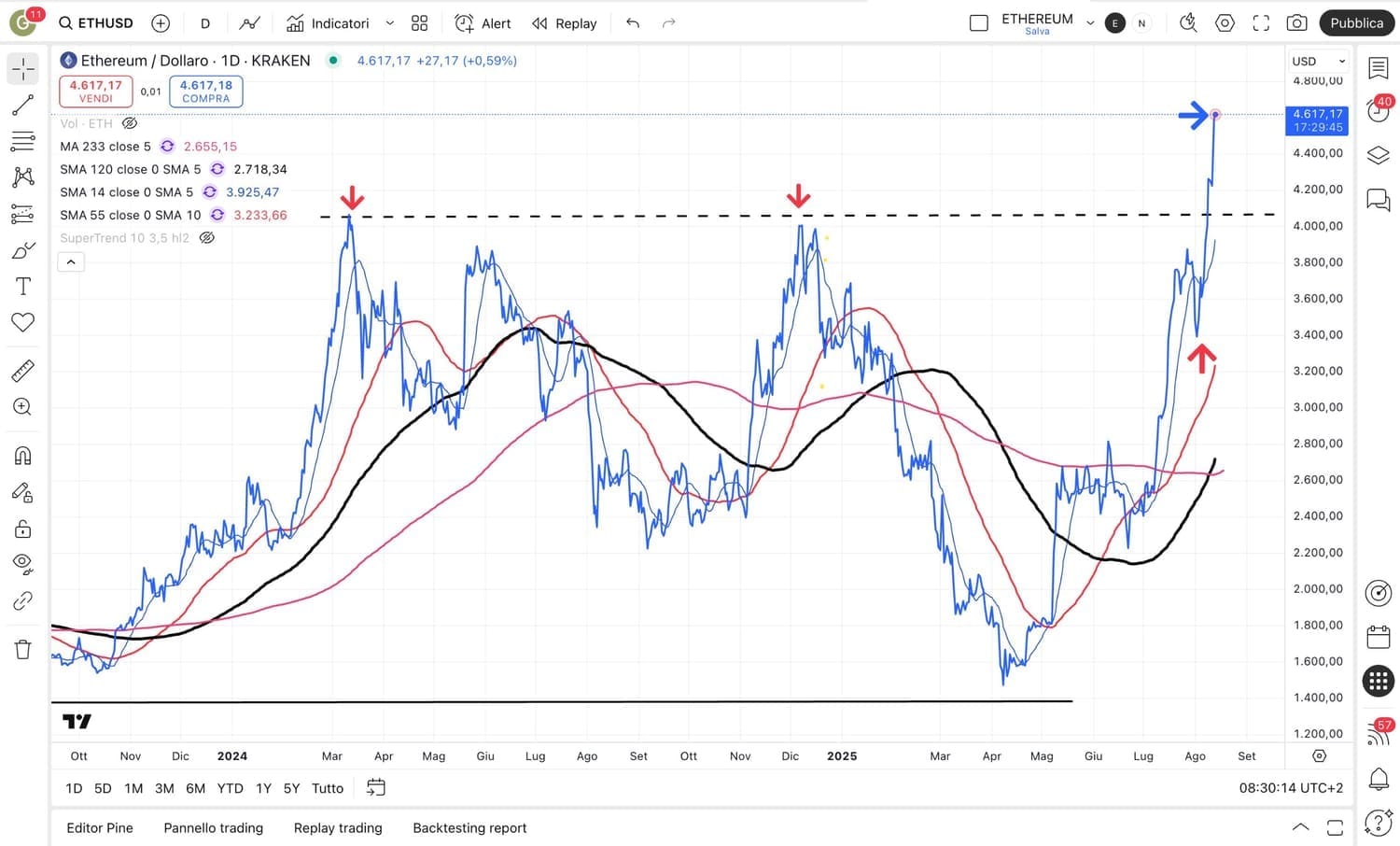The height and width of the screenshot is (846, 1400).
Task: Toggle visibility of SuperTrend indicator
Action: pyautogui.click(x=207, y=238)
